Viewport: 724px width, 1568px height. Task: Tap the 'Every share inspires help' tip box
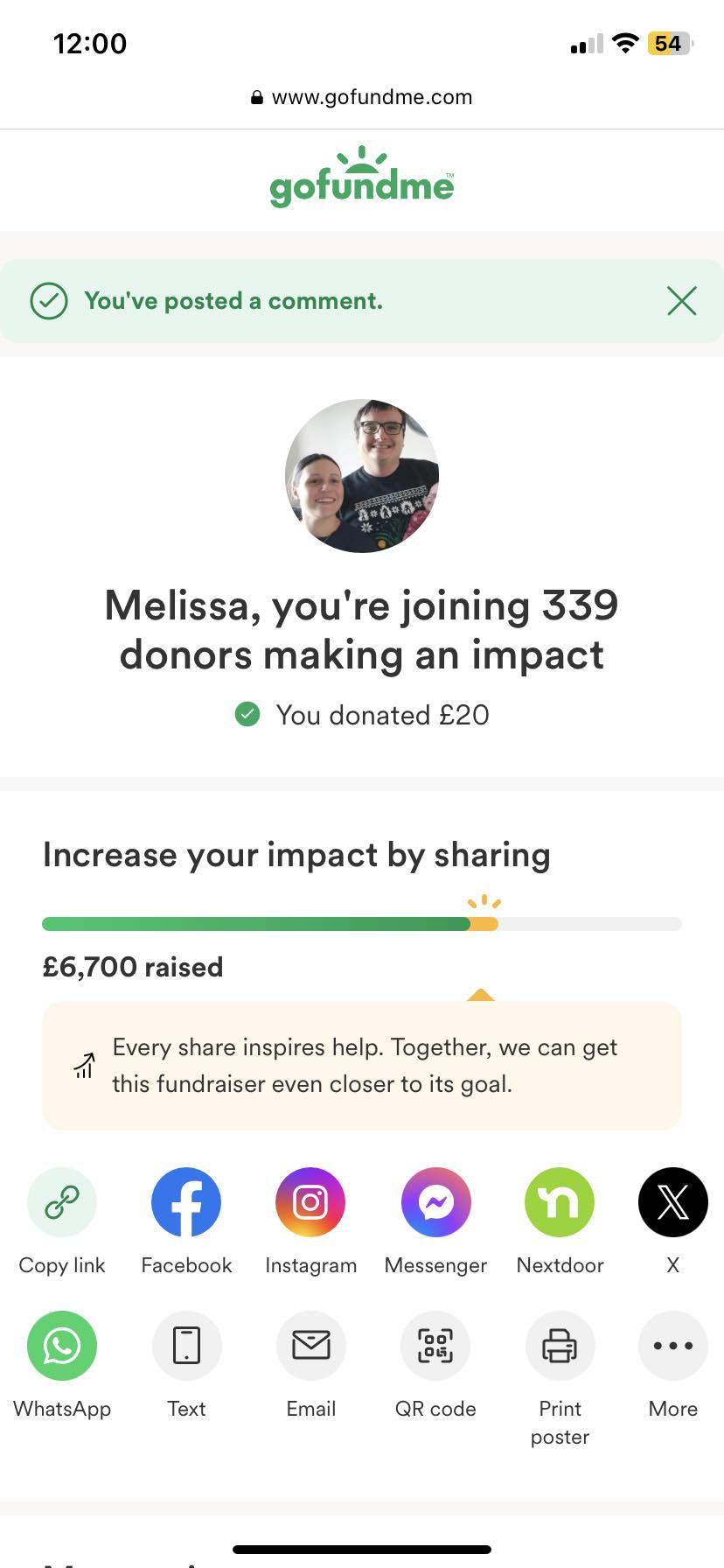click(361, 1066)
